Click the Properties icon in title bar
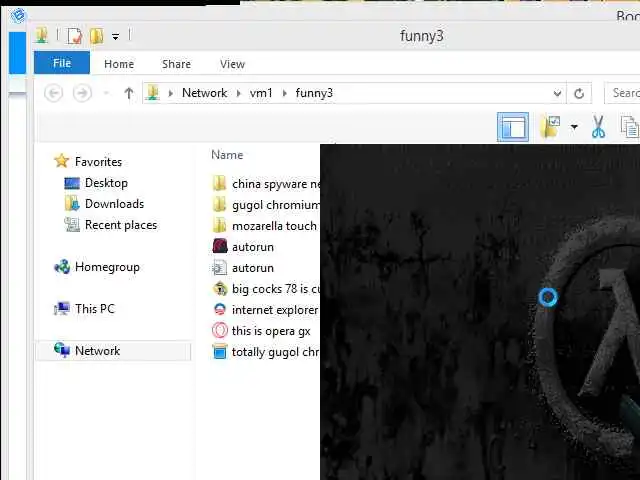The image size is (640, 480). [x=75, y=36]
